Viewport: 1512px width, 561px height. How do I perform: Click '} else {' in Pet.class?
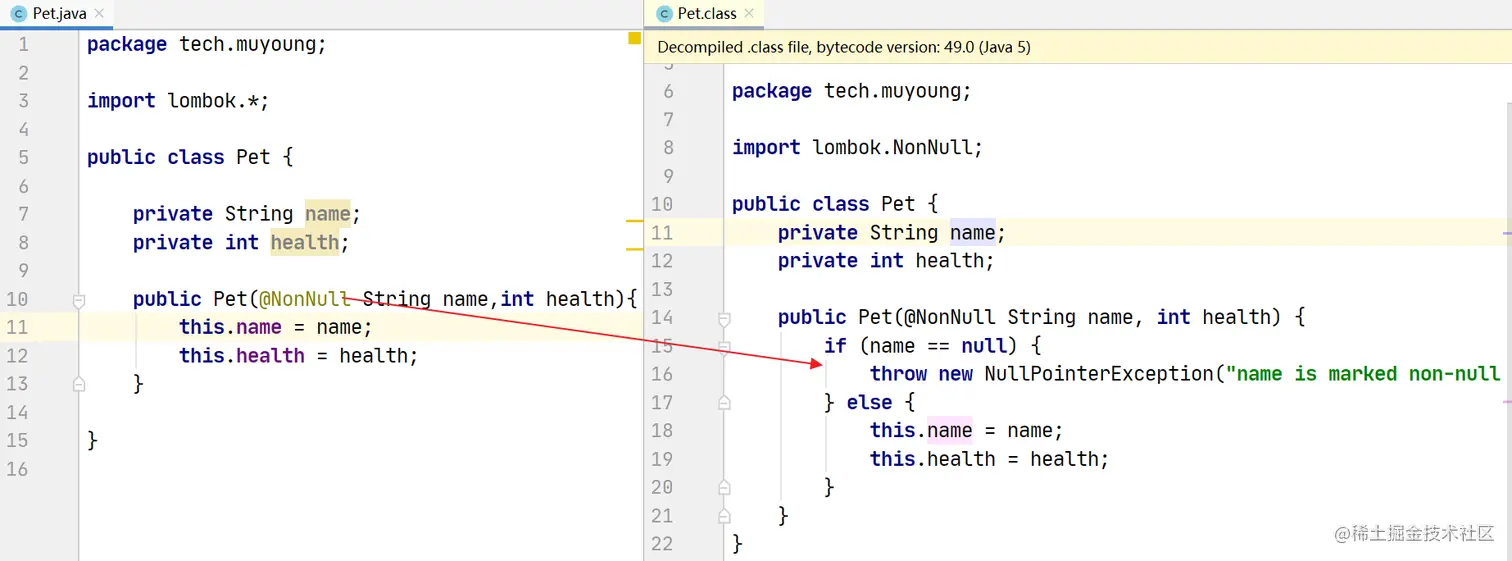click(x=870, y=403)
